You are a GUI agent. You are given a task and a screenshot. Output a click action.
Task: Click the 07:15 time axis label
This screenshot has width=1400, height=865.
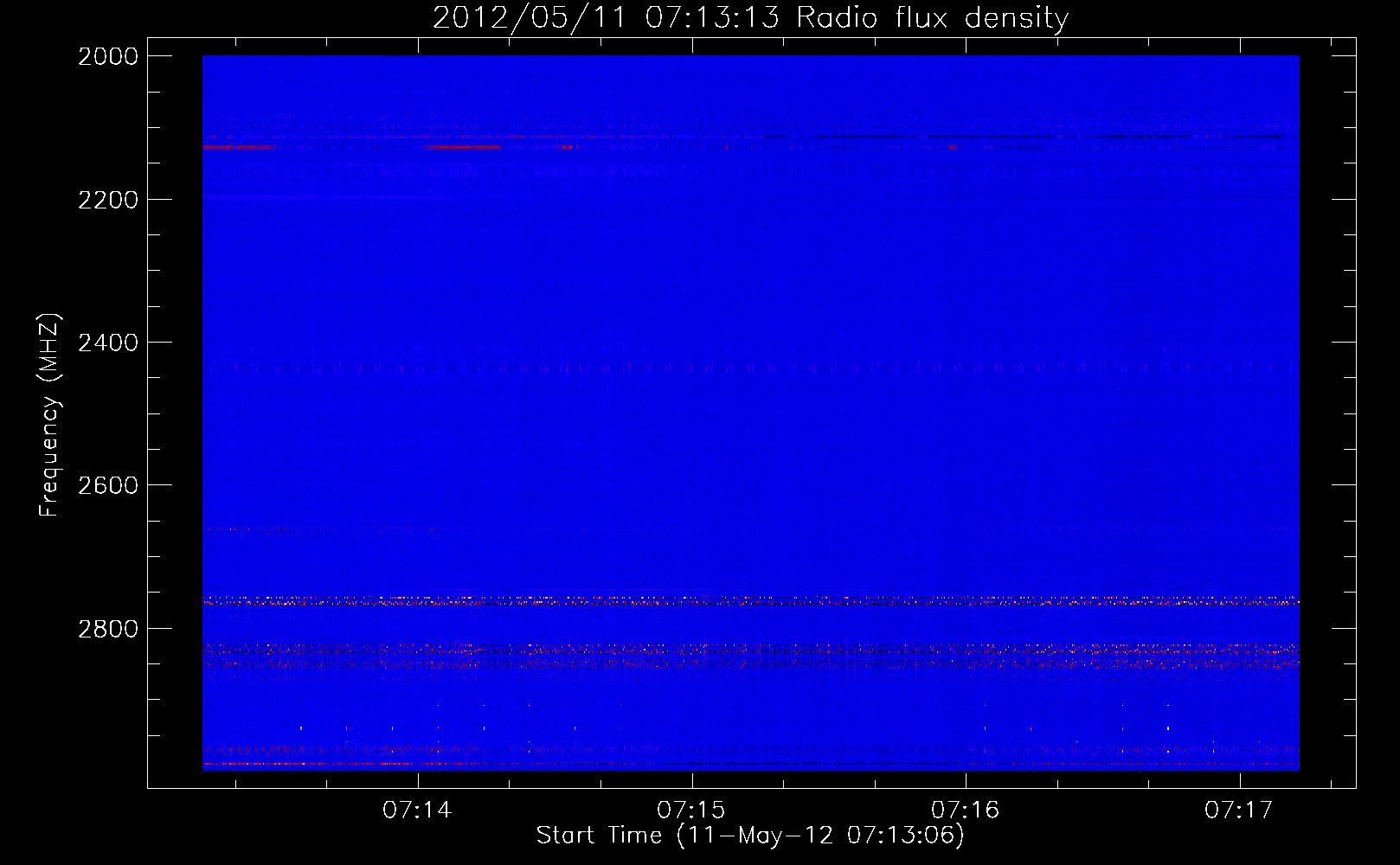tap(691, 810)
